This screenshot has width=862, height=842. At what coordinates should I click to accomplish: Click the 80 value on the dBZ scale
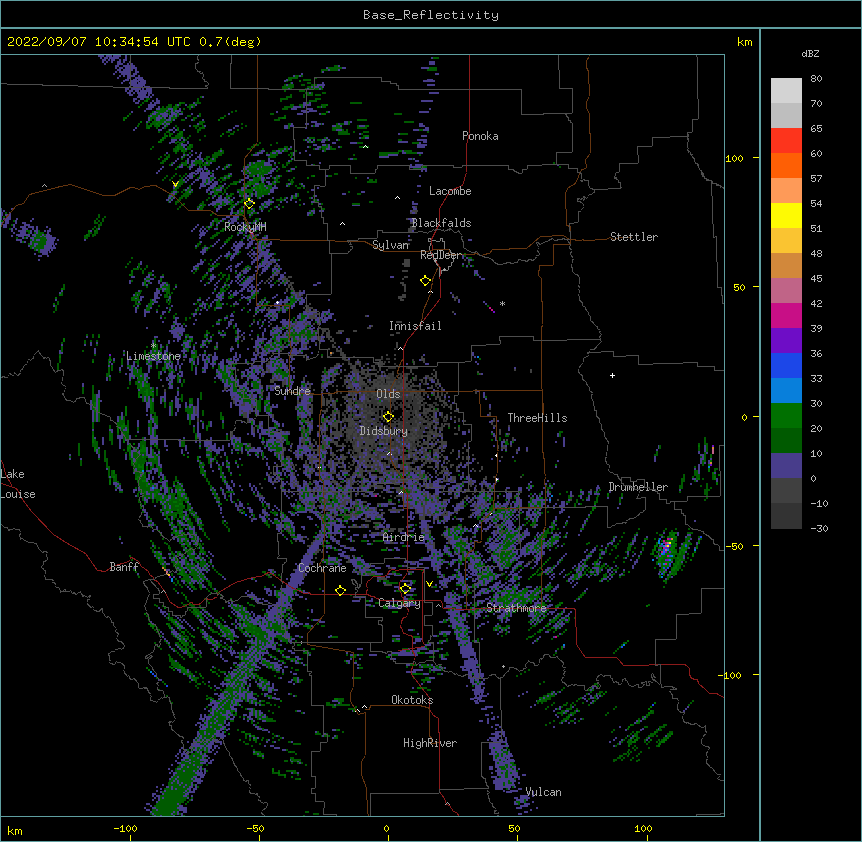pos(816,79)
